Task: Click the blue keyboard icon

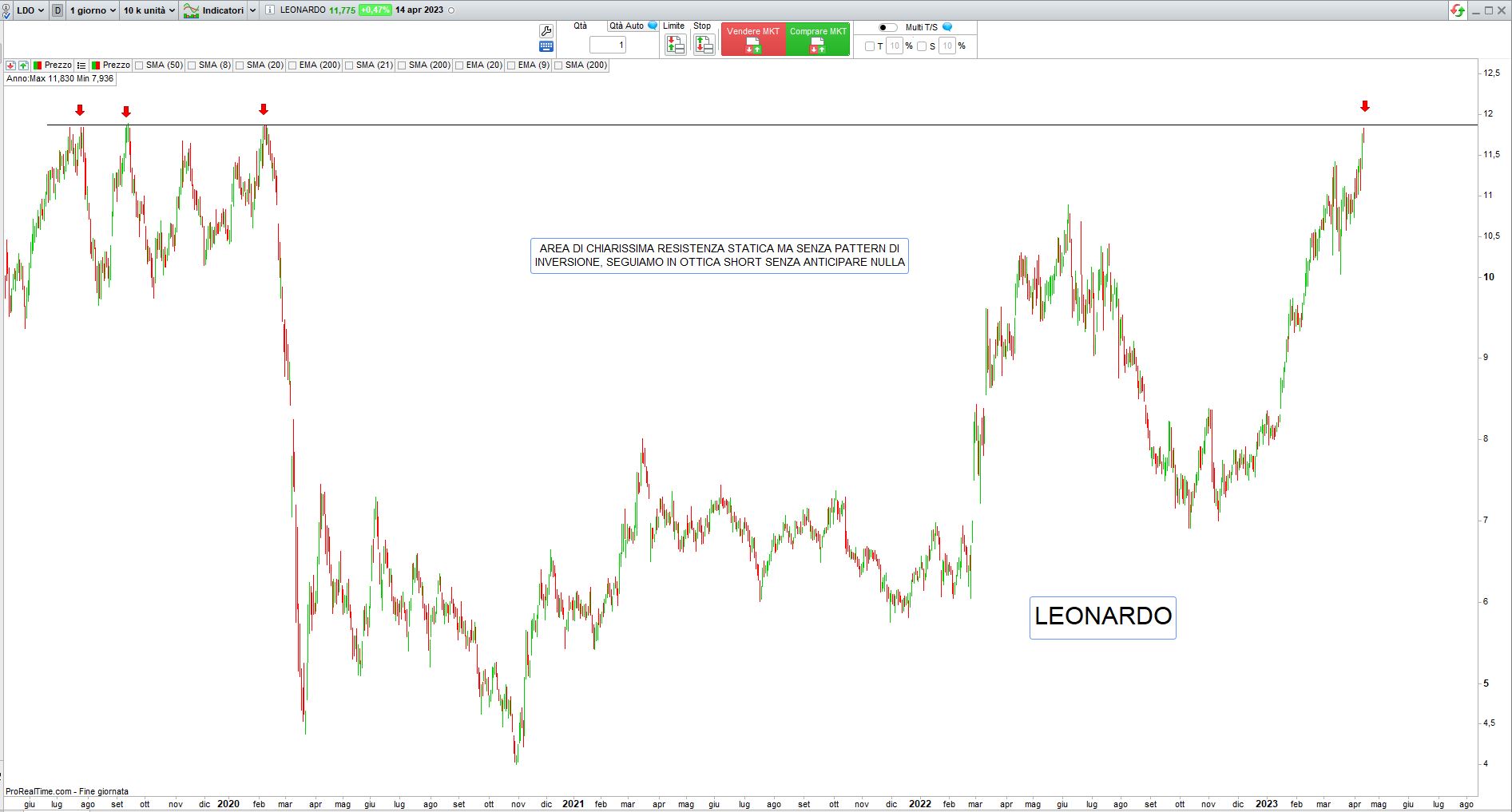Action: point(546,47)
